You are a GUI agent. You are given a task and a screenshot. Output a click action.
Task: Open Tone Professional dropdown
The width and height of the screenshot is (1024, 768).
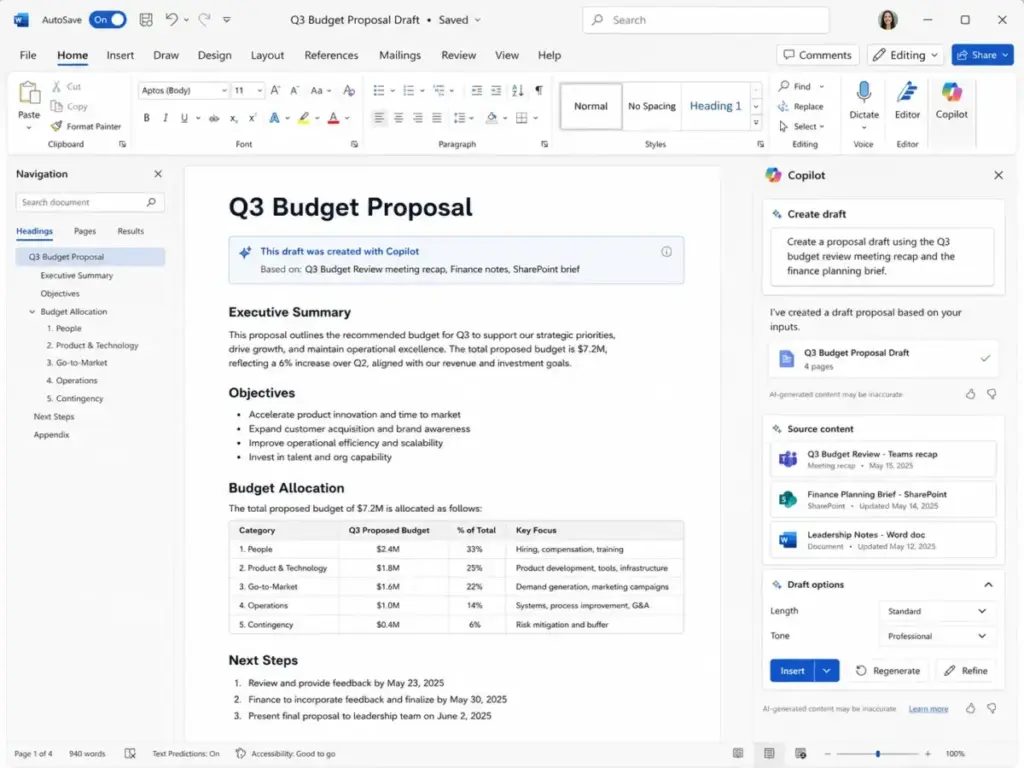(x=935, y=636)
